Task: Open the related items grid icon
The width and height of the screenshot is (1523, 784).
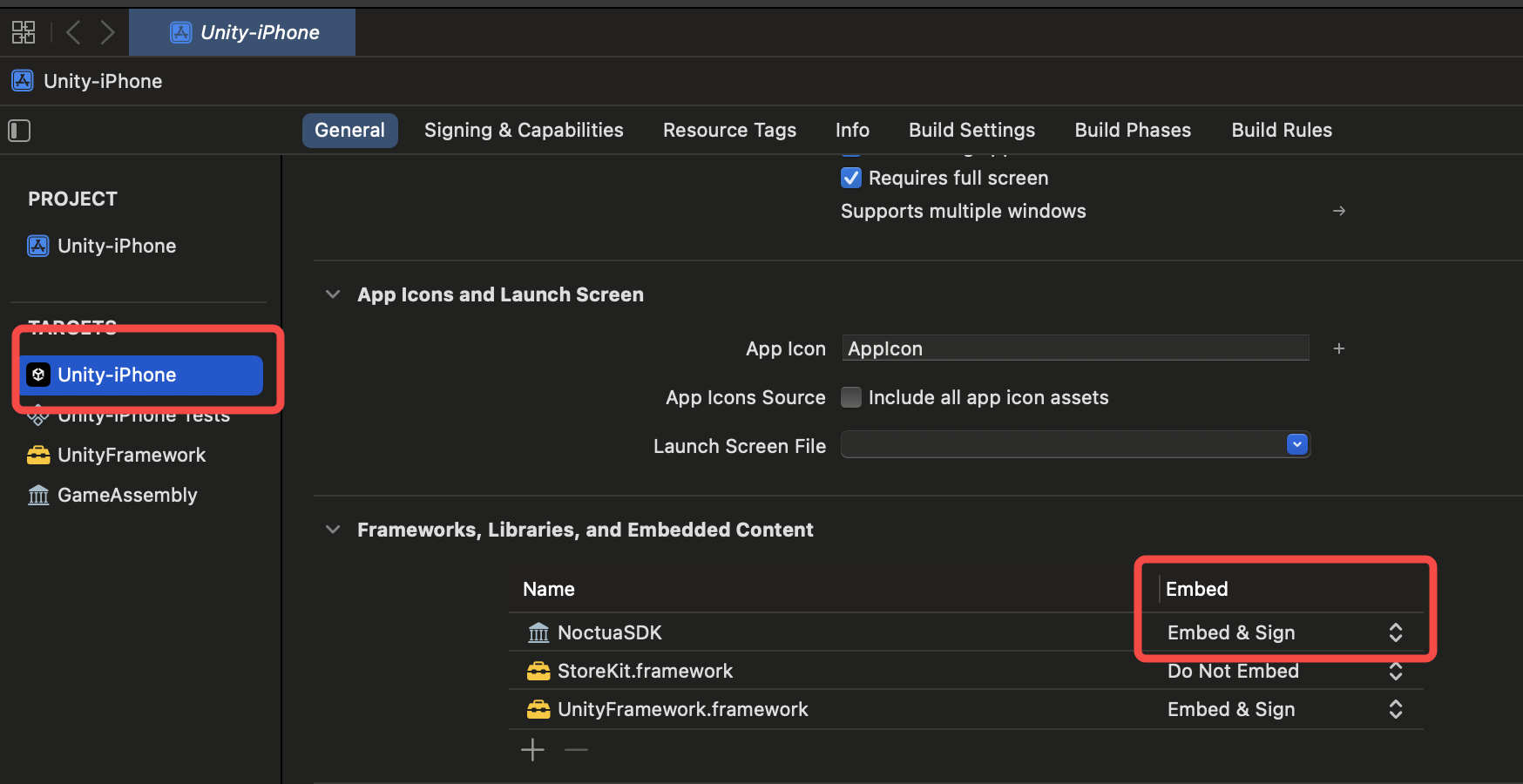Action: tap(24, 33)
